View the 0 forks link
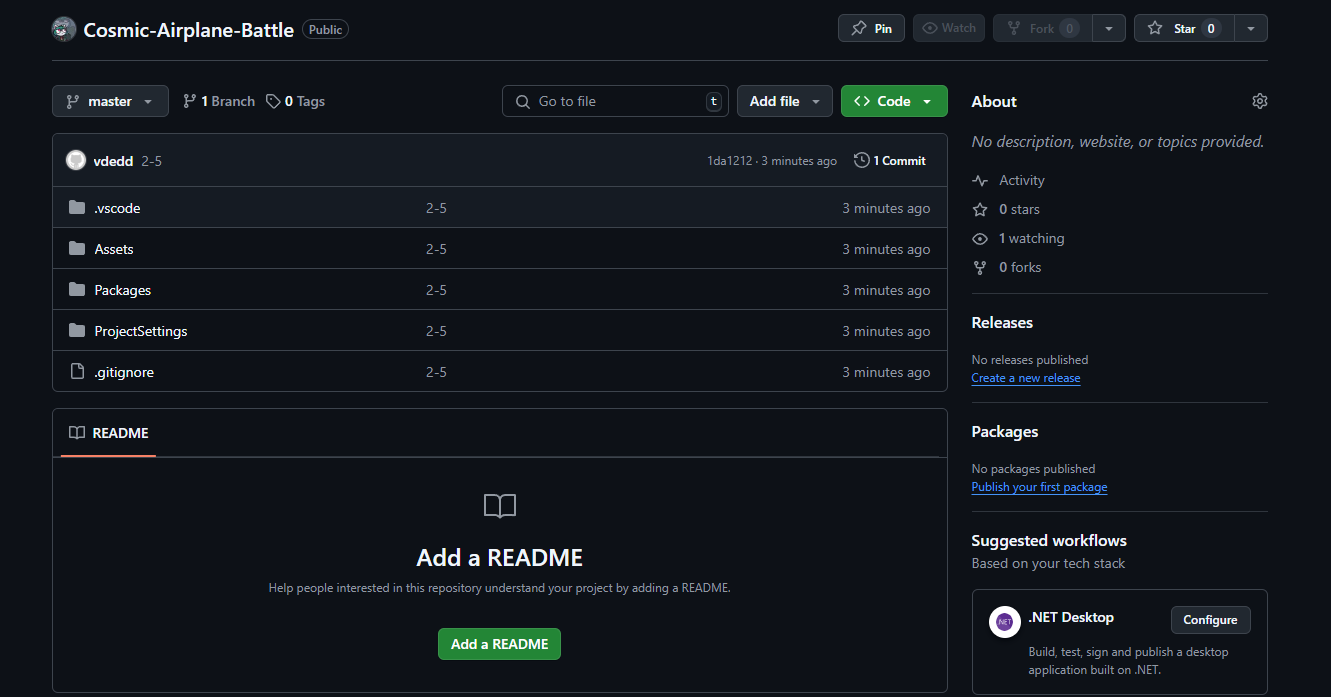Image resolution: width=1331 pixels, height=697 pixels. (1007, 268)
